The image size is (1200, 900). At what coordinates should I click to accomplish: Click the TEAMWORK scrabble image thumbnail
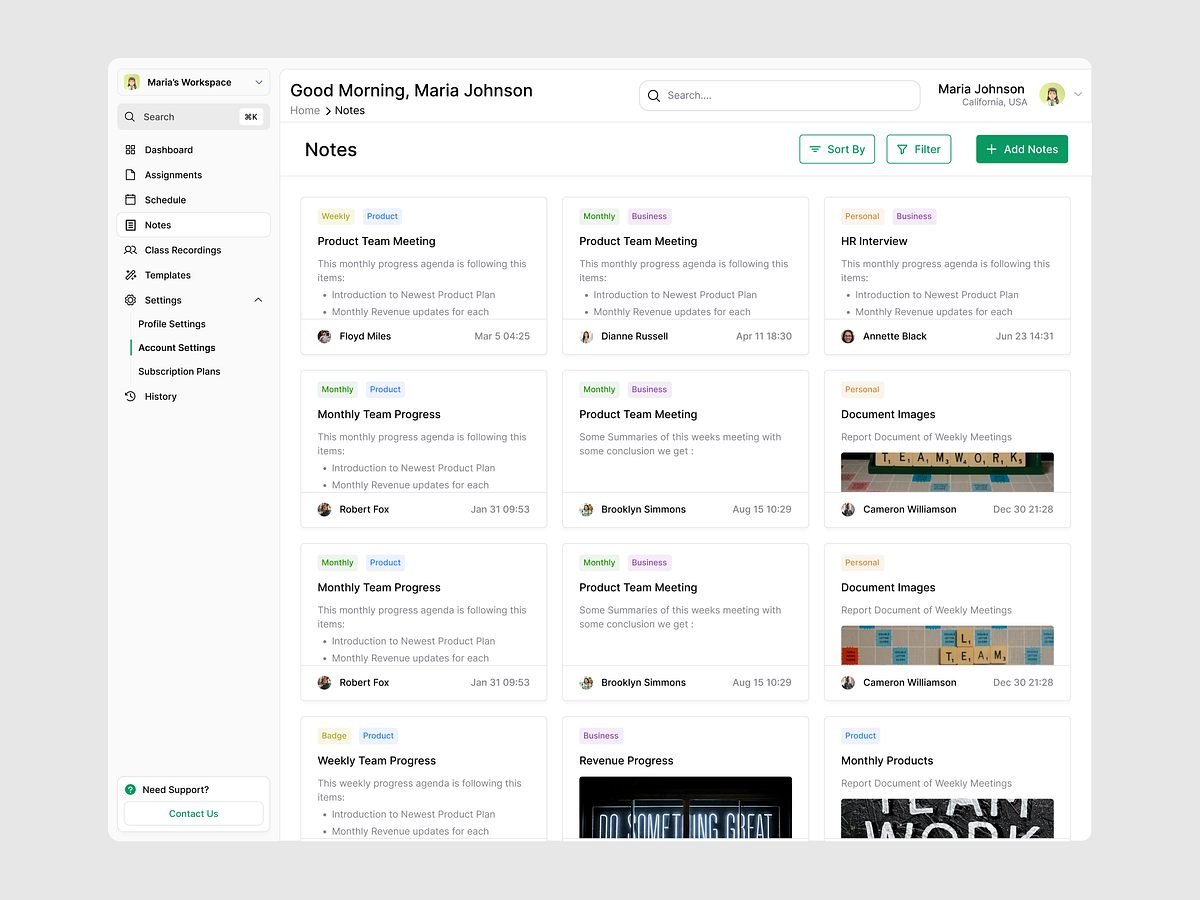coord(946,470)
